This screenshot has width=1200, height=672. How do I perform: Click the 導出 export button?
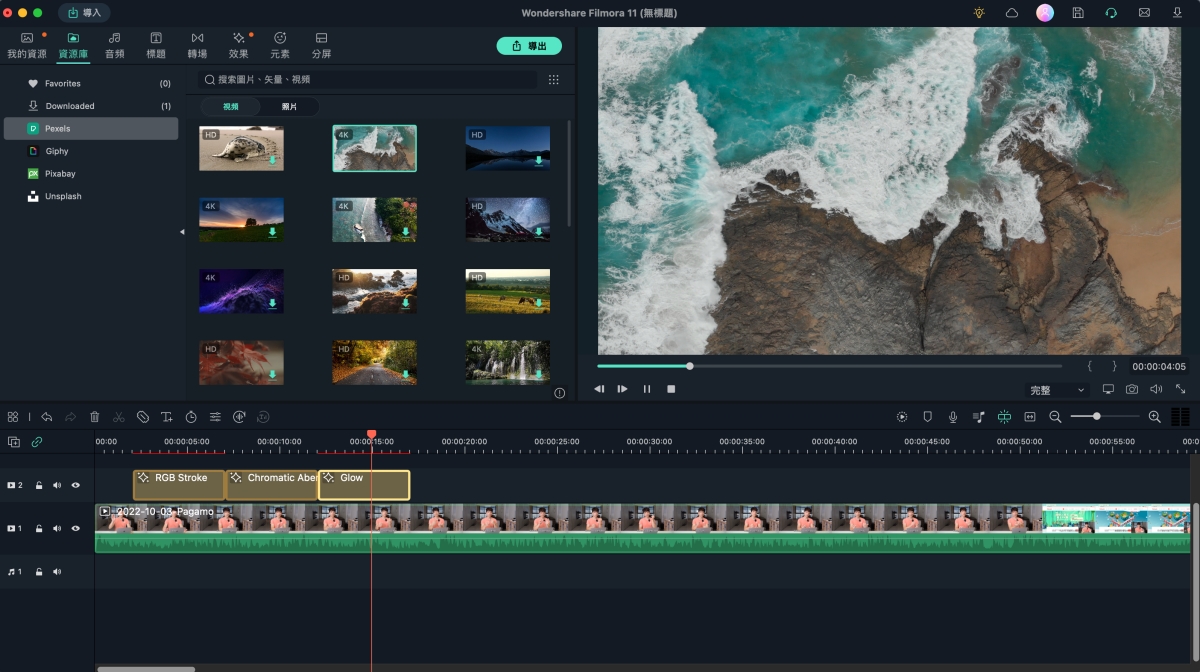529,46
